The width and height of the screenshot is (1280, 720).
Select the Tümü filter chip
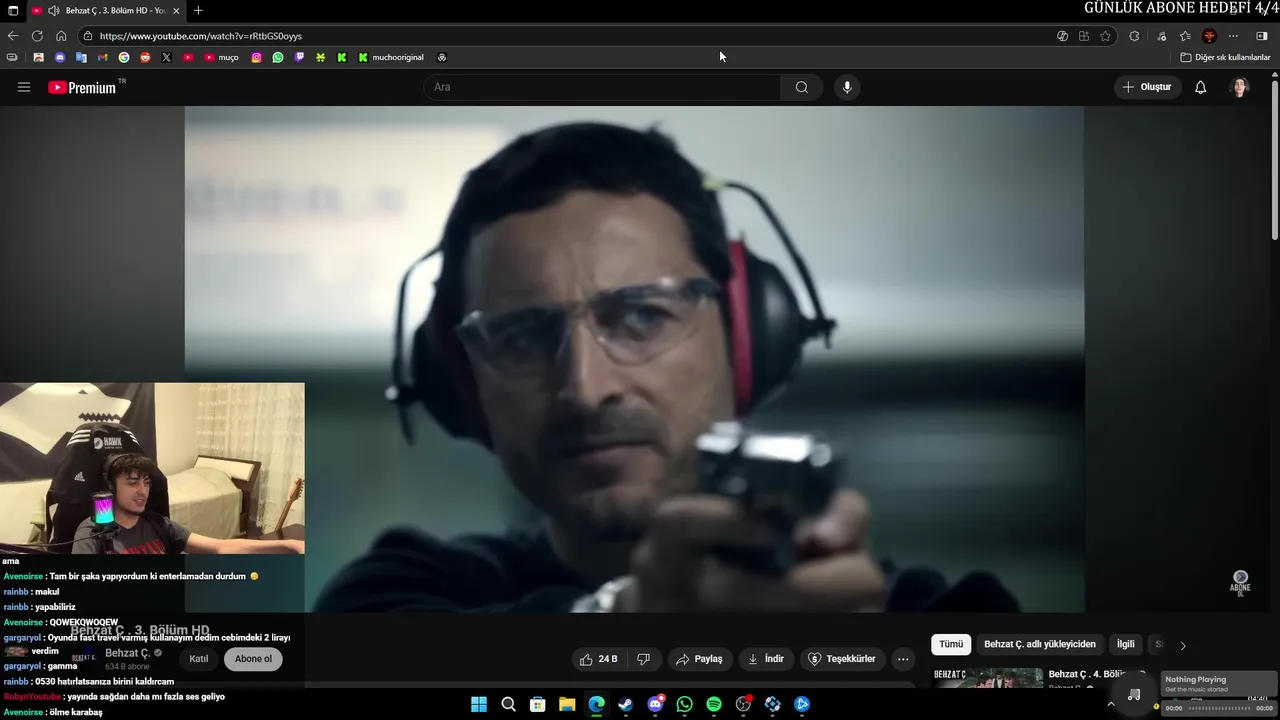(951, 645)
